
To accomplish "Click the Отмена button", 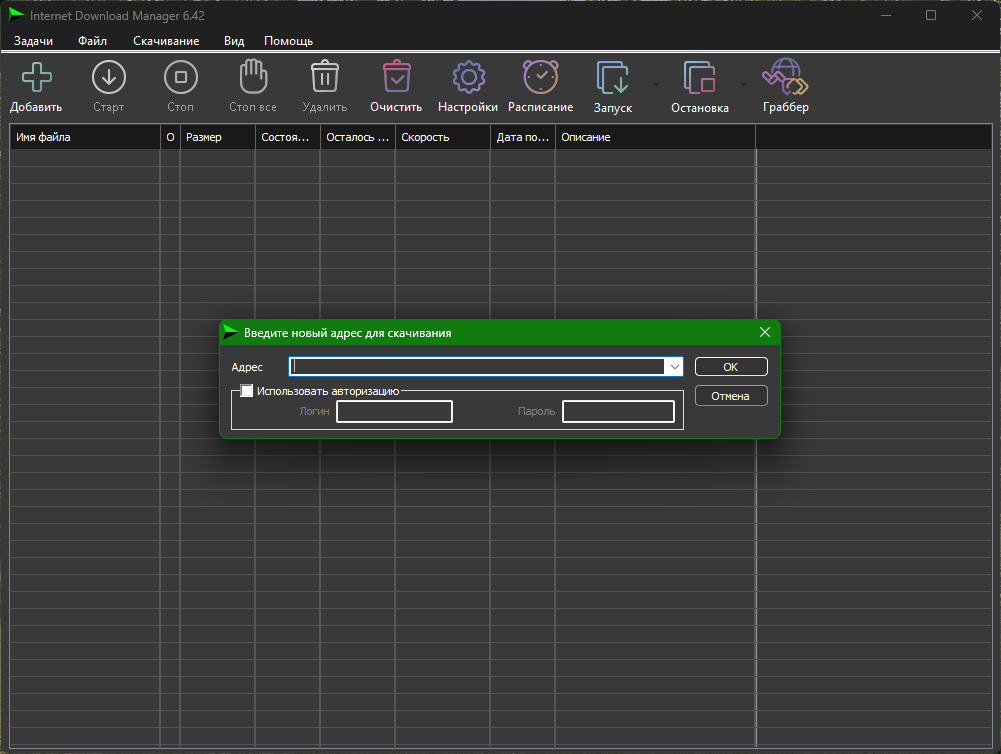I will 731,396.
